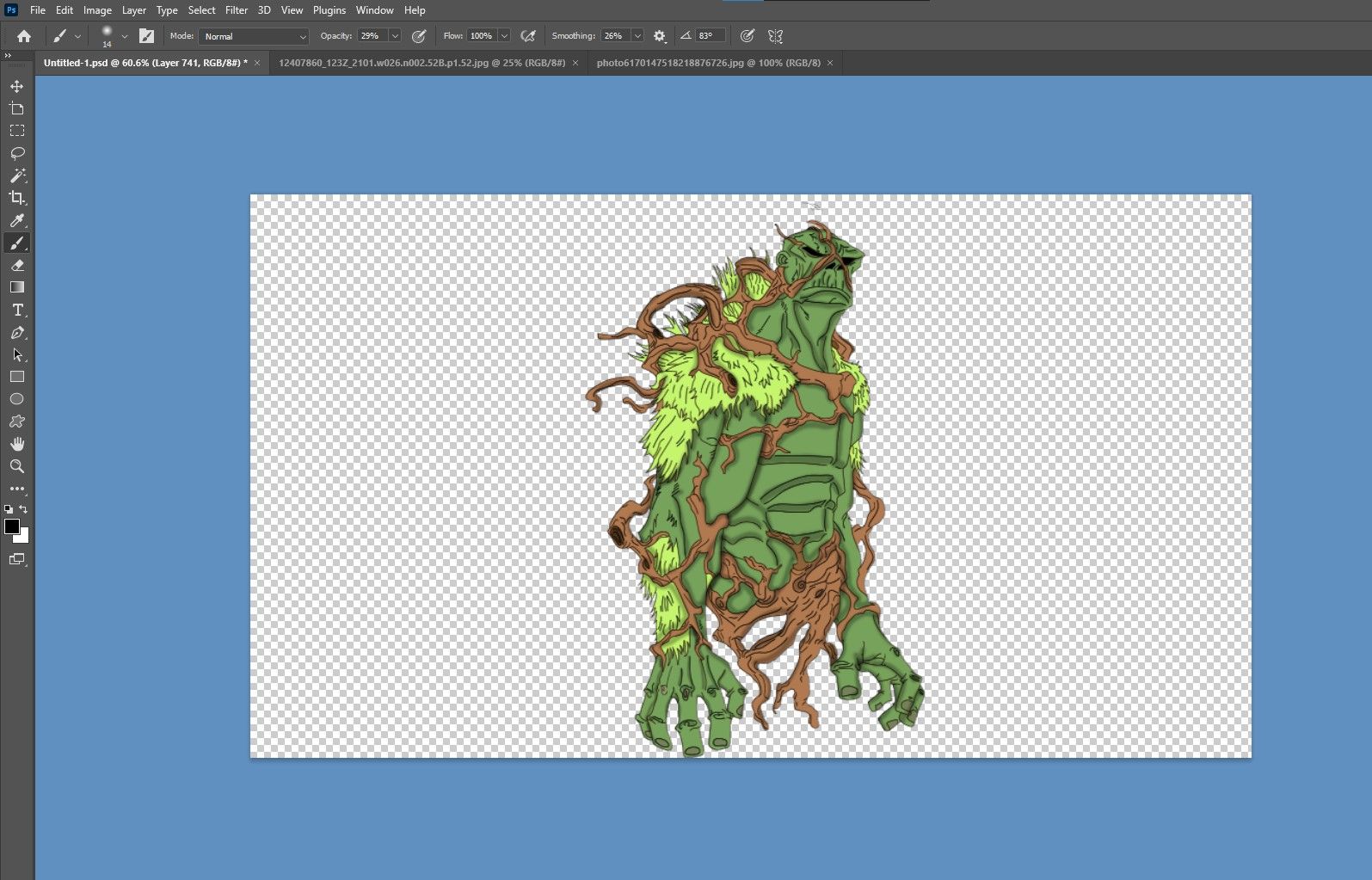This screenshot has height=880, width=1372.
Task: Close the Untitled-1.psd document tab
Action: (257, 63)
